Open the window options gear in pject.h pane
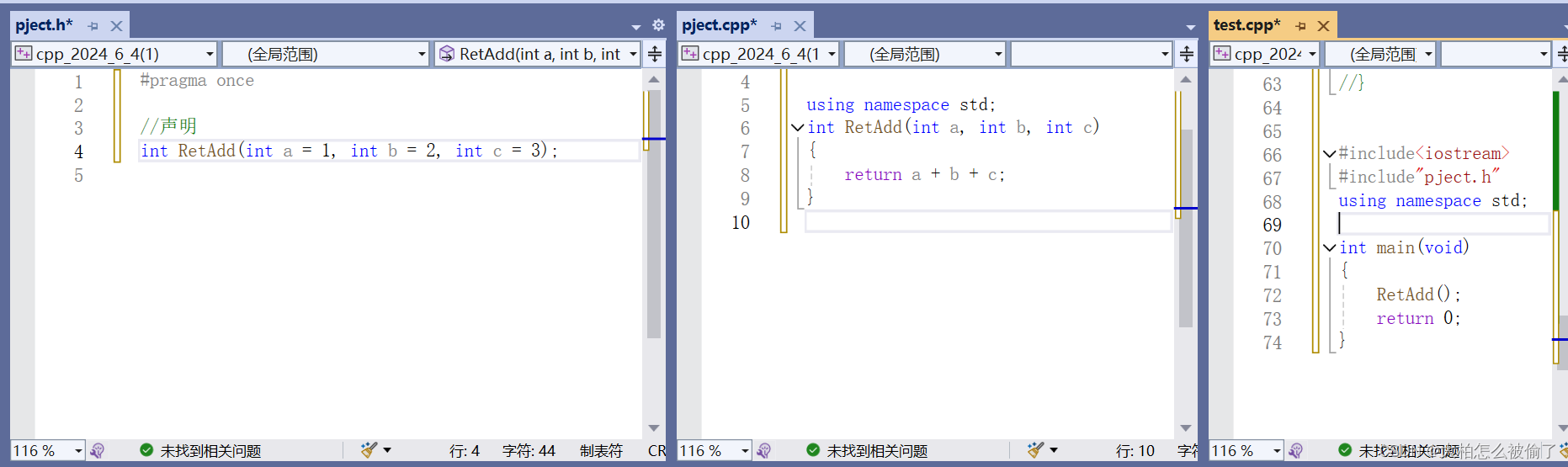 tap(658, 25)
